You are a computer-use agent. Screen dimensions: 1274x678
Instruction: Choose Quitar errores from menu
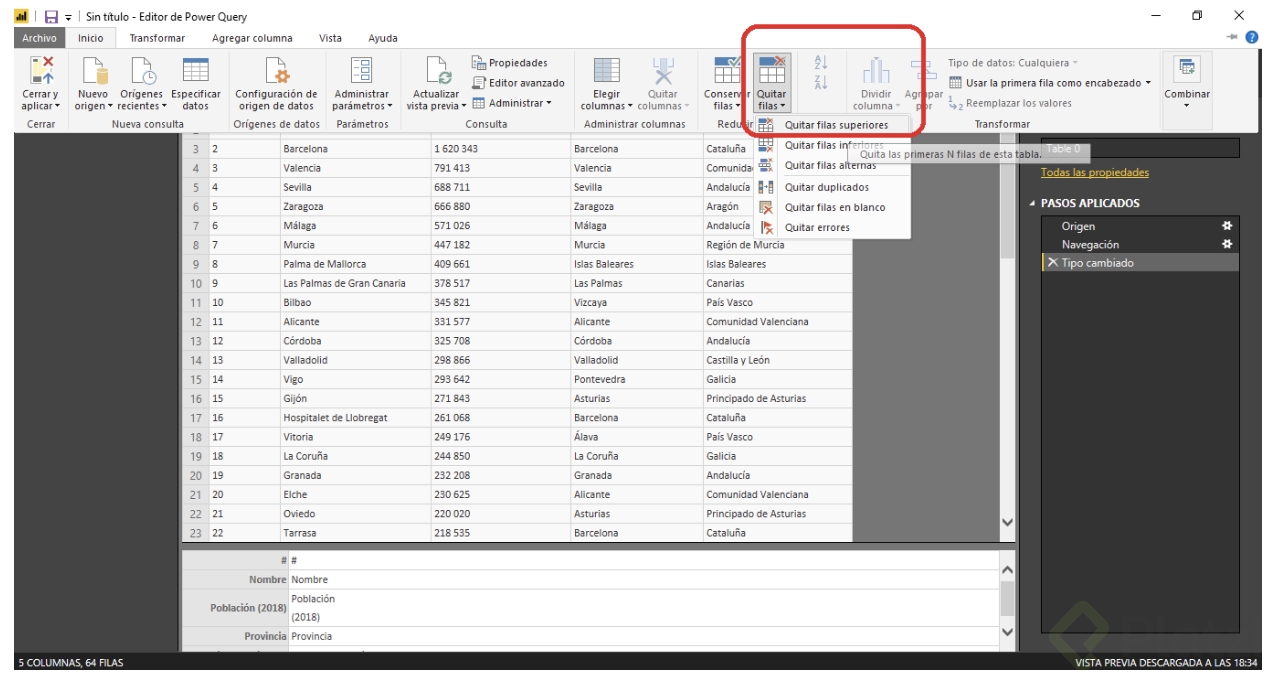(x=832, y=227)
